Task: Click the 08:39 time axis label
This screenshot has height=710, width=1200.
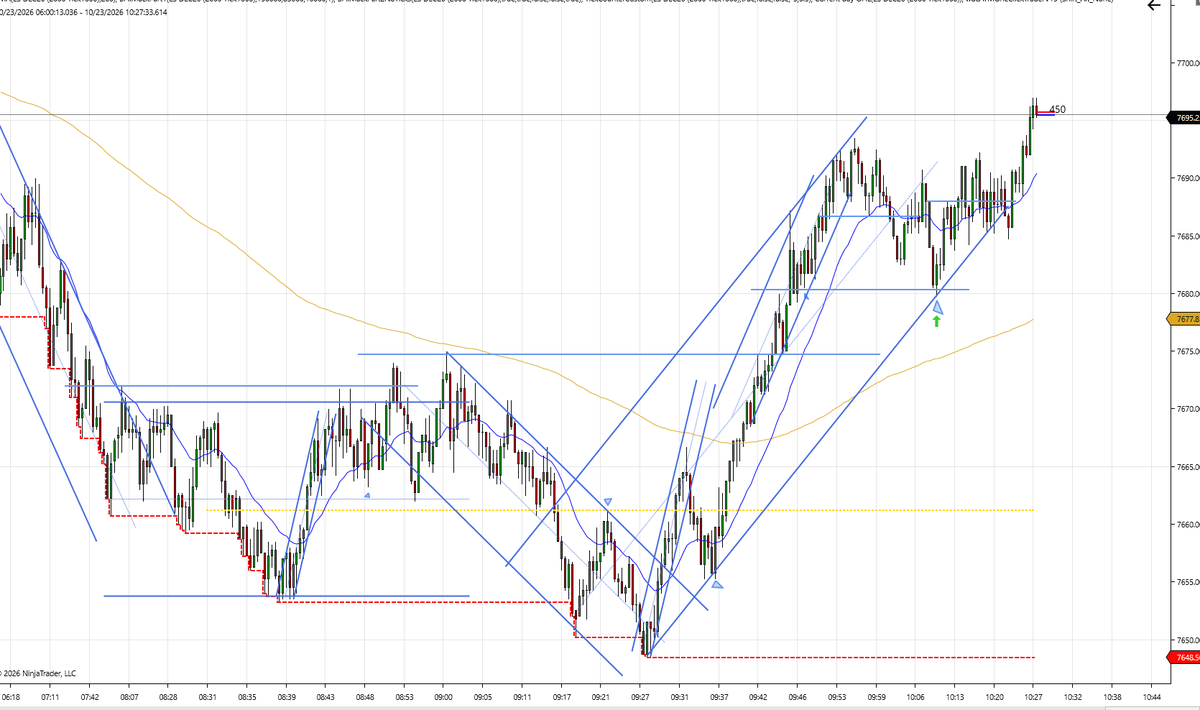Action: (286, 696)
